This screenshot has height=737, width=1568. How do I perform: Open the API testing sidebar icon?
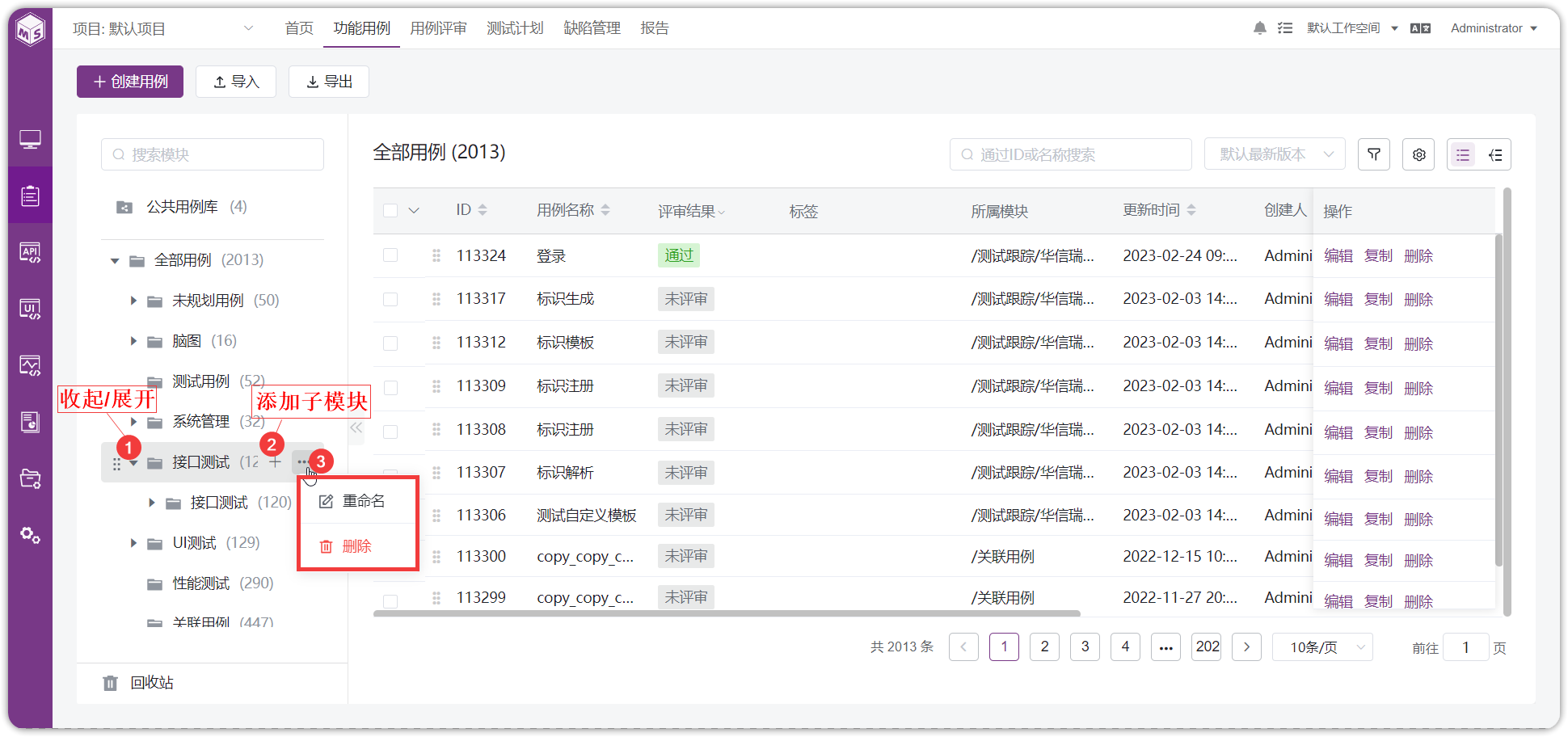click(x=31, y=252)
